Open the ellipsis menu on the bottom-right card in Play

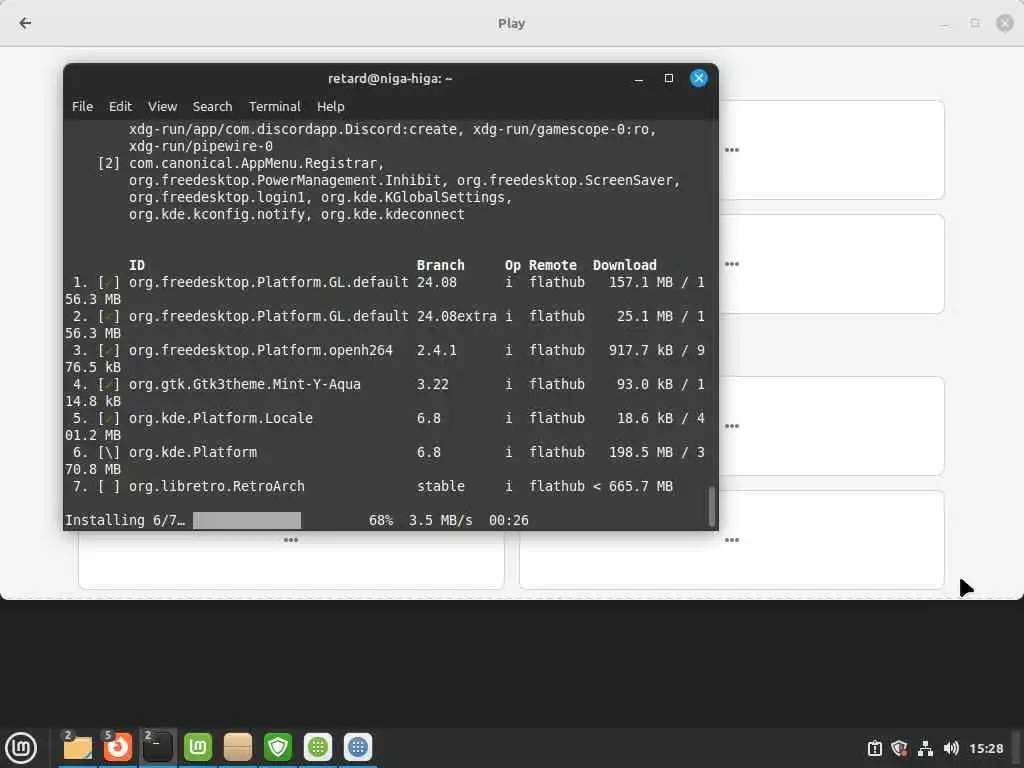732,540
